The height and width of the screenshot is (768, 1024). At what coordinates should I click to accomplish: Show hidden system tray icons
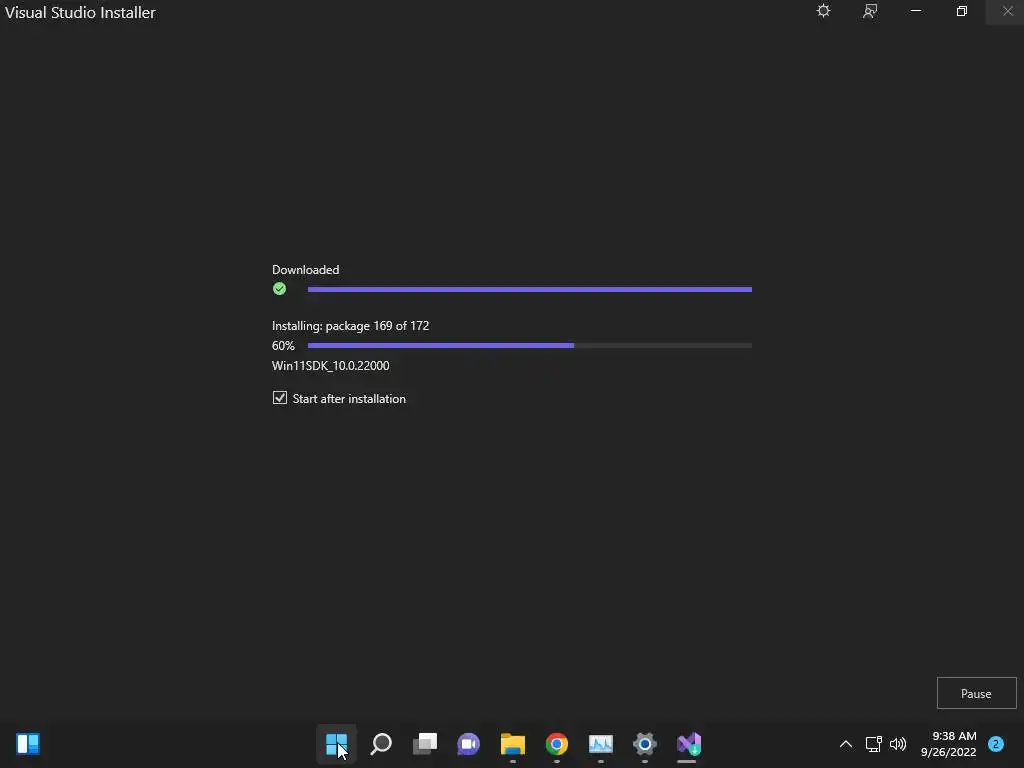tap(846, 744)
